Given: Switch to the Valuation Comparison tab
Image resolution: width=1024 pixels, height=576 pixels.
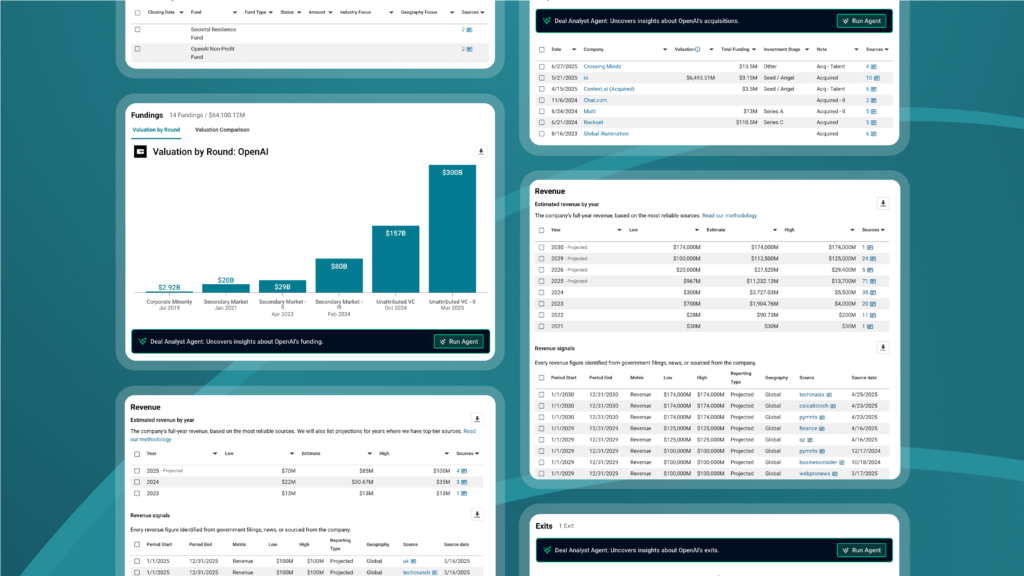Looking at the screenshot, I should pos(222,129).
